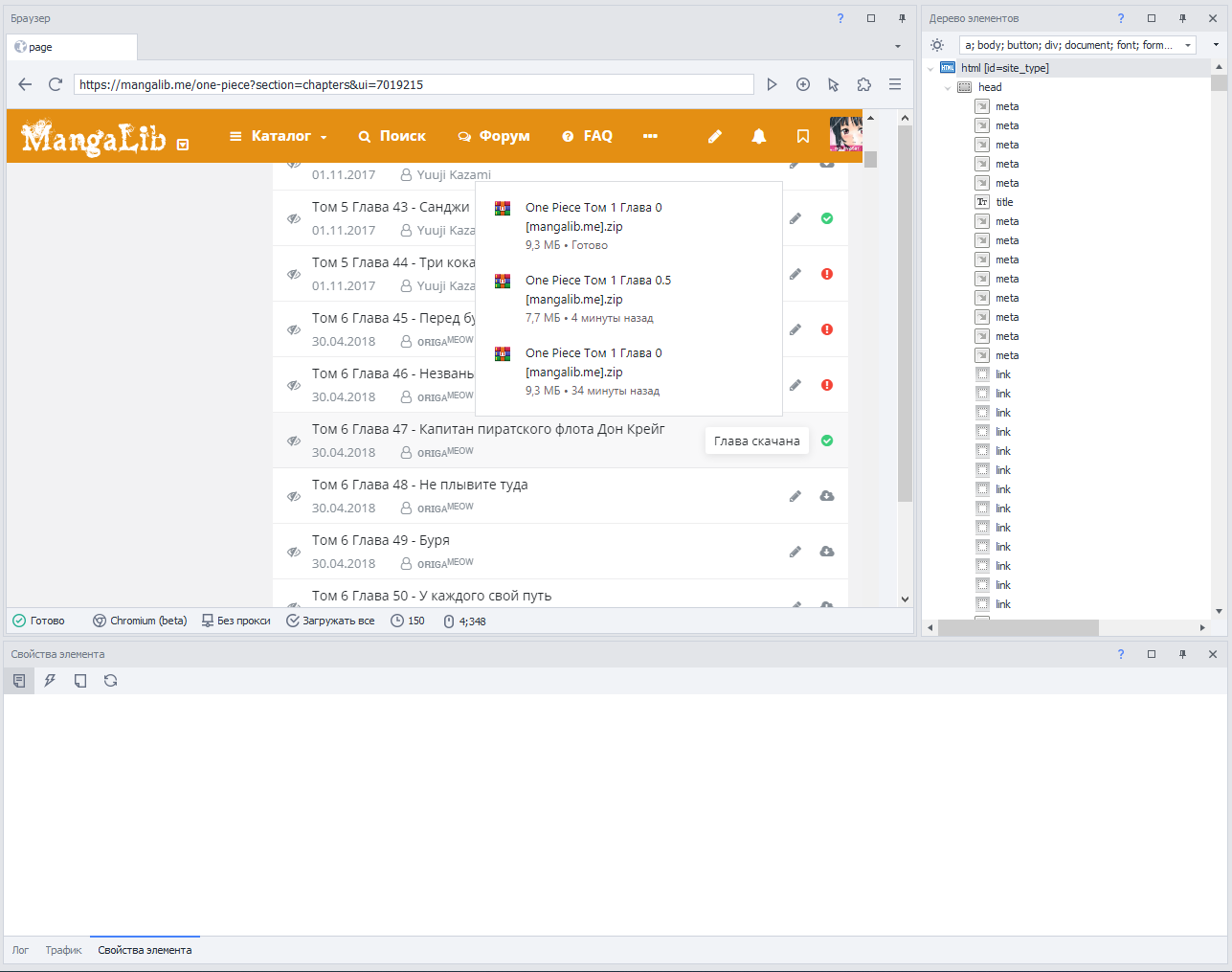Image resolution: width=1232 pixels, height=972 pixels.
Task: Toggle the eye icon for Глава 49 Буря
Action: tap(294, 552)
